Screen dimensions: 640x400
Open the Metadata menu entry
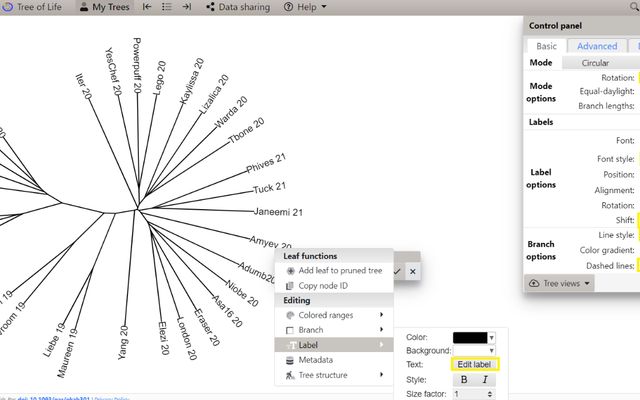click(x=315, y=360)
